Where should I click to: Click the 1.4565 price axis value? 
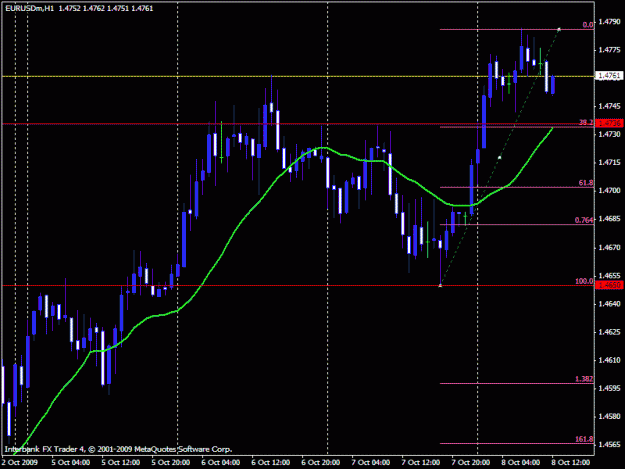point(609,445)
